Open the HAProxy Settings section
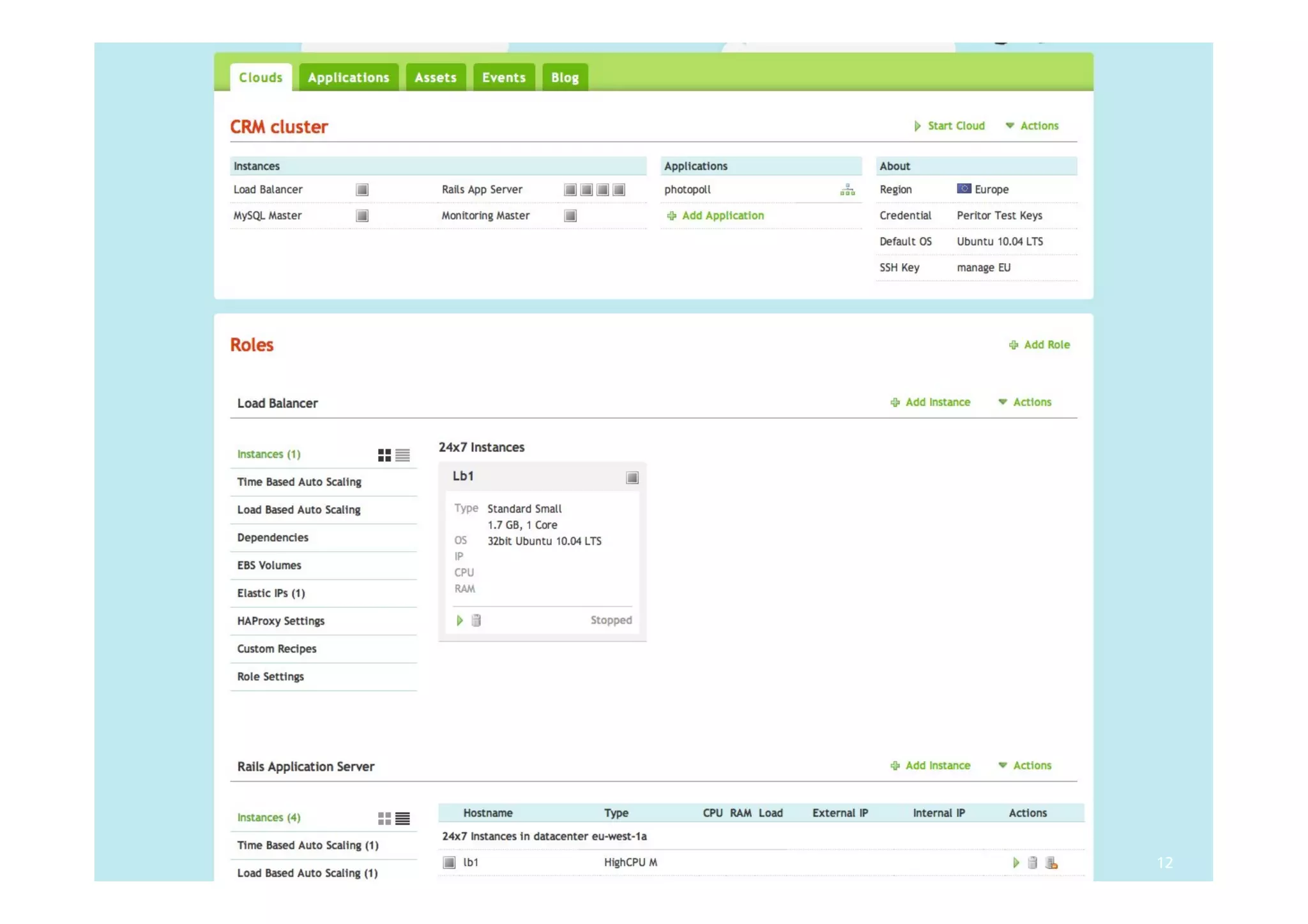 (x=281, y=621)
